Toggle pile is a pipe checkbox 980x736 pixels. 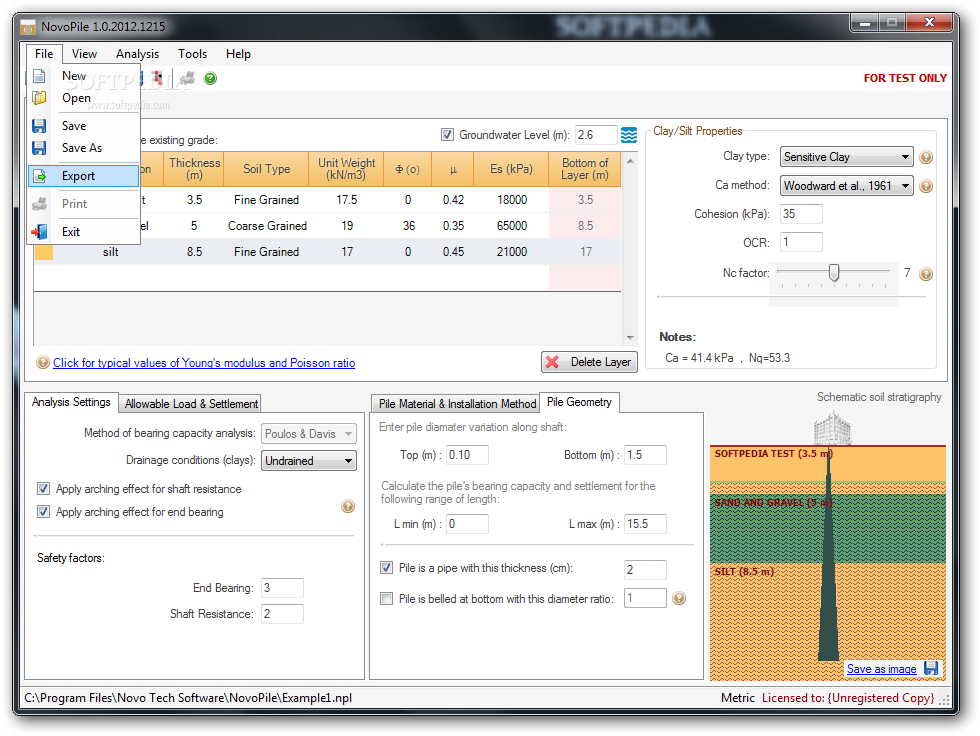387,568
